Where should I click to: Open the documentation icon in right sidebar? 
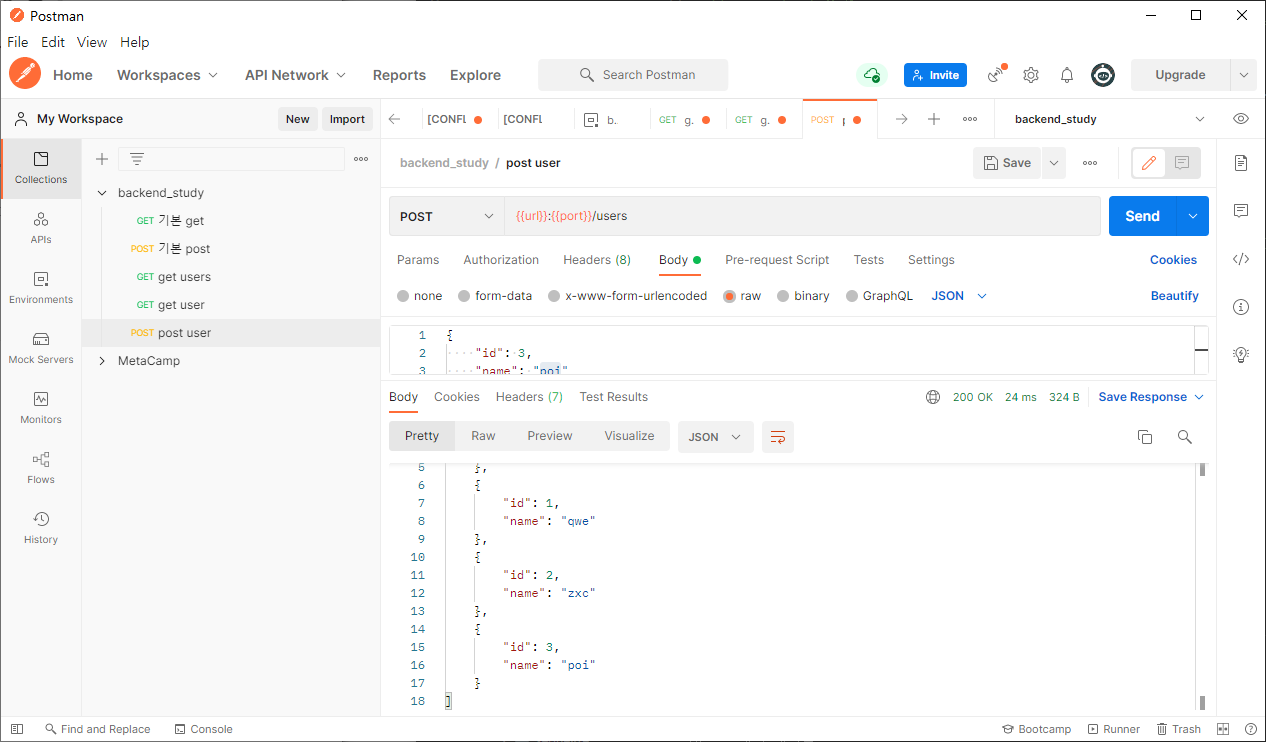pyautogui.click(x=1241, y=163)
